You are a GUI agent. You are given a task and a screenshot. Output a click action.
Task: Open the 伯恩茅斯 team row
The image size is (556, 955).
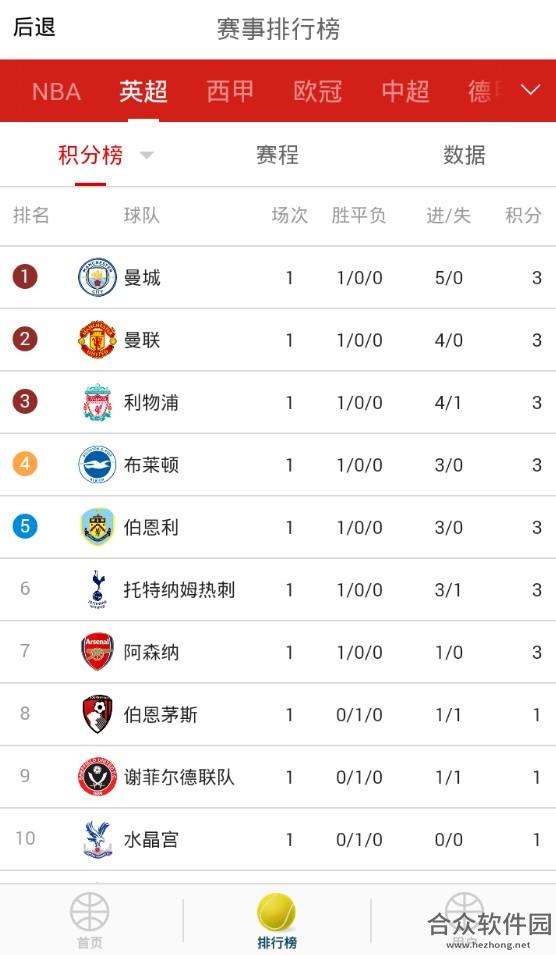pos(278,714)
